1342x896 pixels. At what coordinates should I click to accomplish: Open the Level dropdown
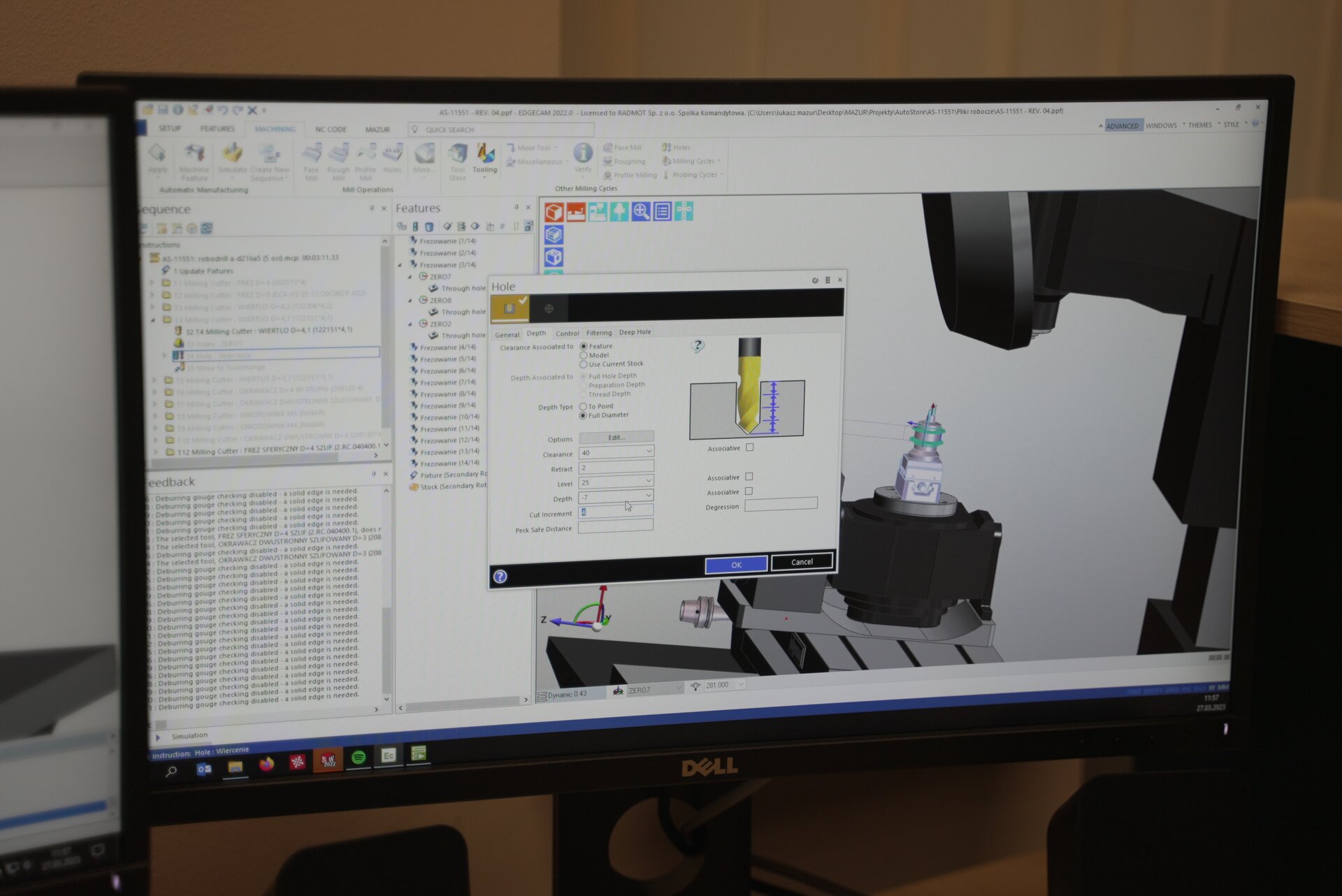point(649,481)
